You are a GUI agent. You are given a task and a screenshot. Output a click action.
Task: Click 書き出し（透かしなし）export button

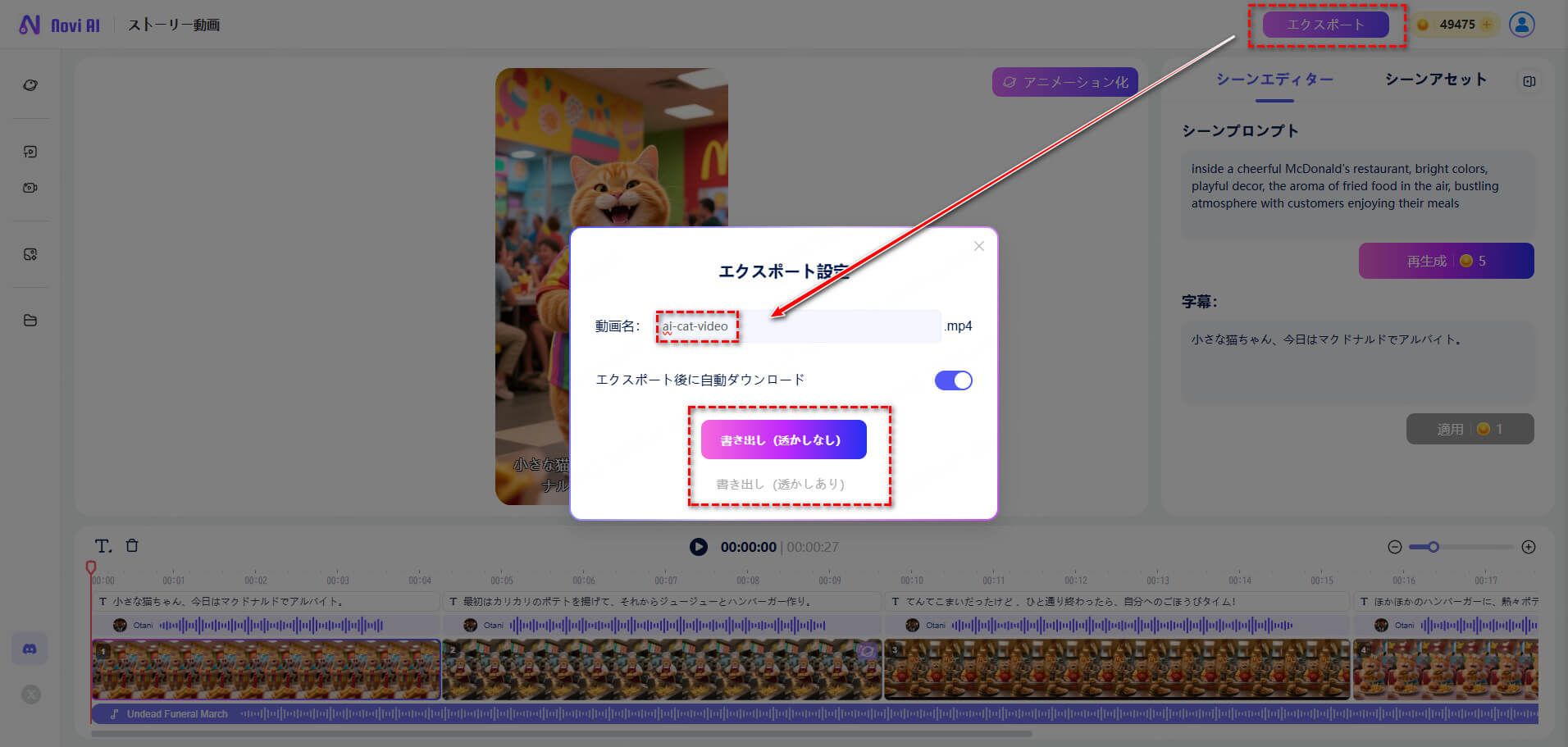tap(784, 439)
